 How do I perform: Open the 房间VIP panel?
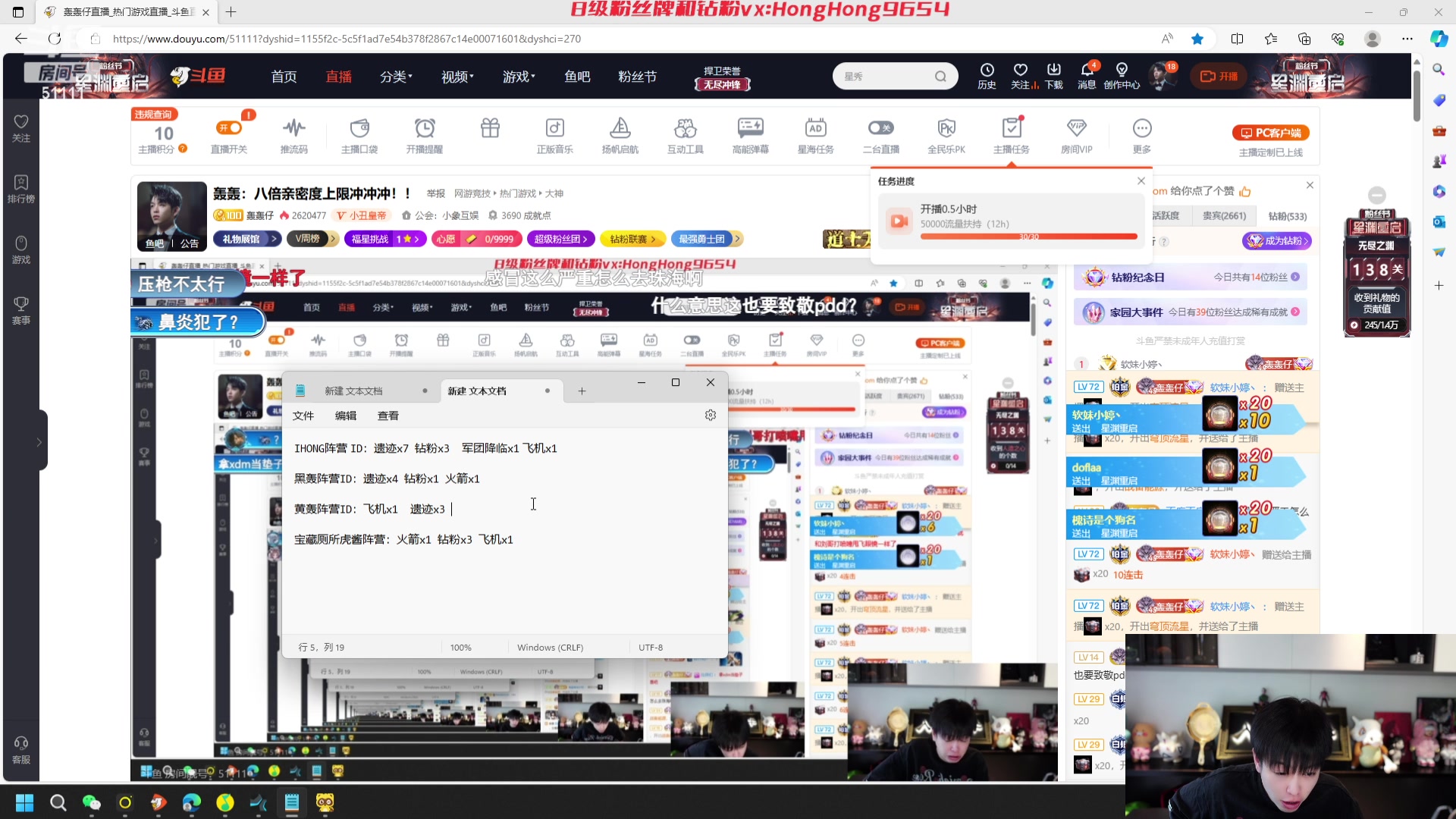coord(1075,134)
